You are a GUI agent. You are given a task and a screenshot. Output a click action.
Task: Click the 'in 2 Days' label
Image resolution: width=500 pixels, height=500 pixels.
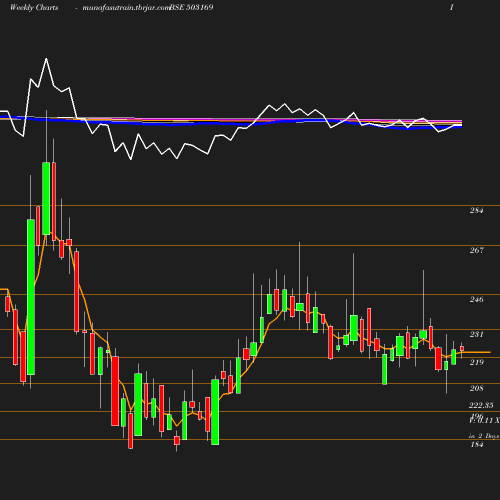484,436
